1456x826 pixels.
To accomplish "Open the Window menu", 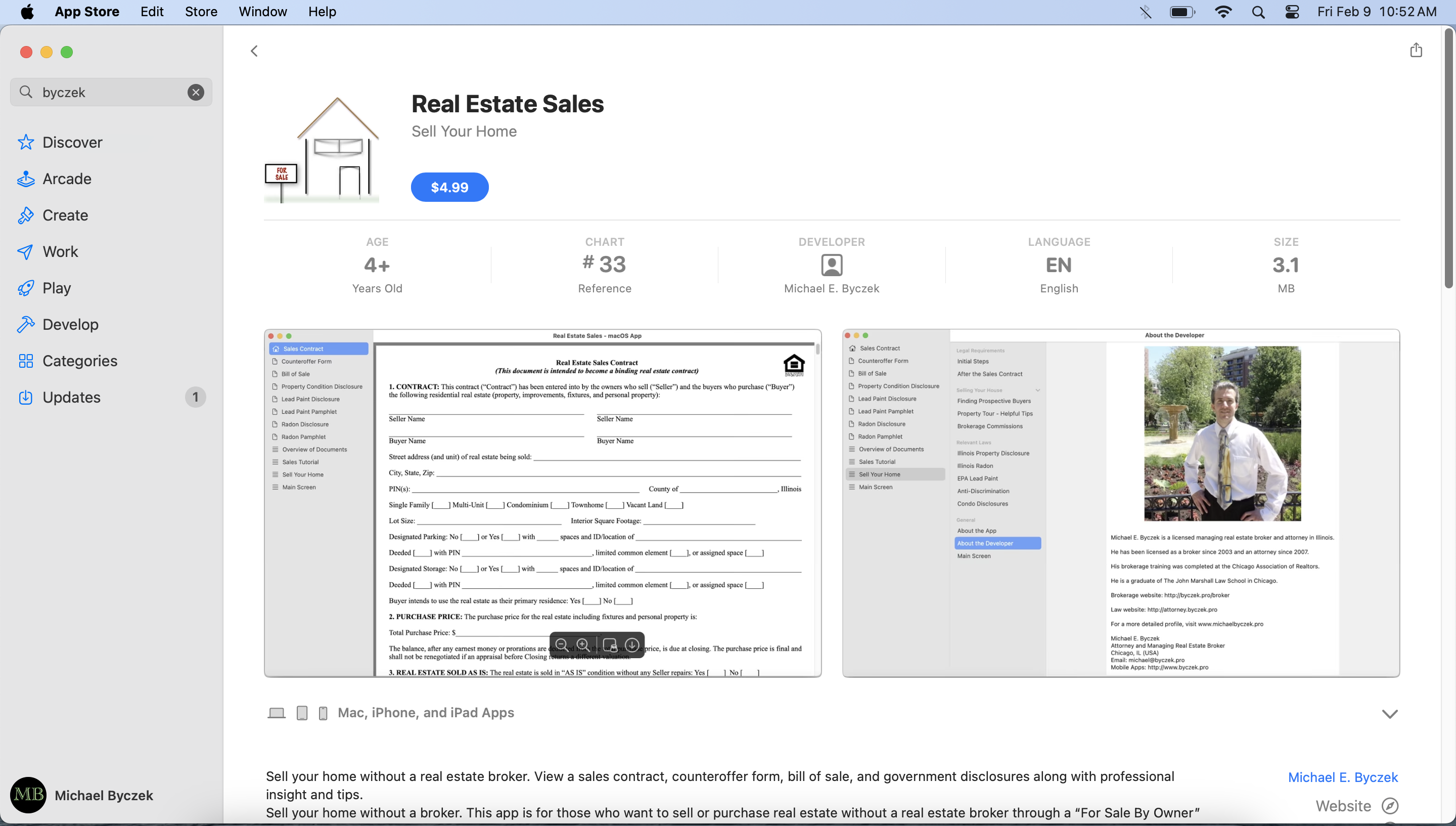I will point(262,12).
